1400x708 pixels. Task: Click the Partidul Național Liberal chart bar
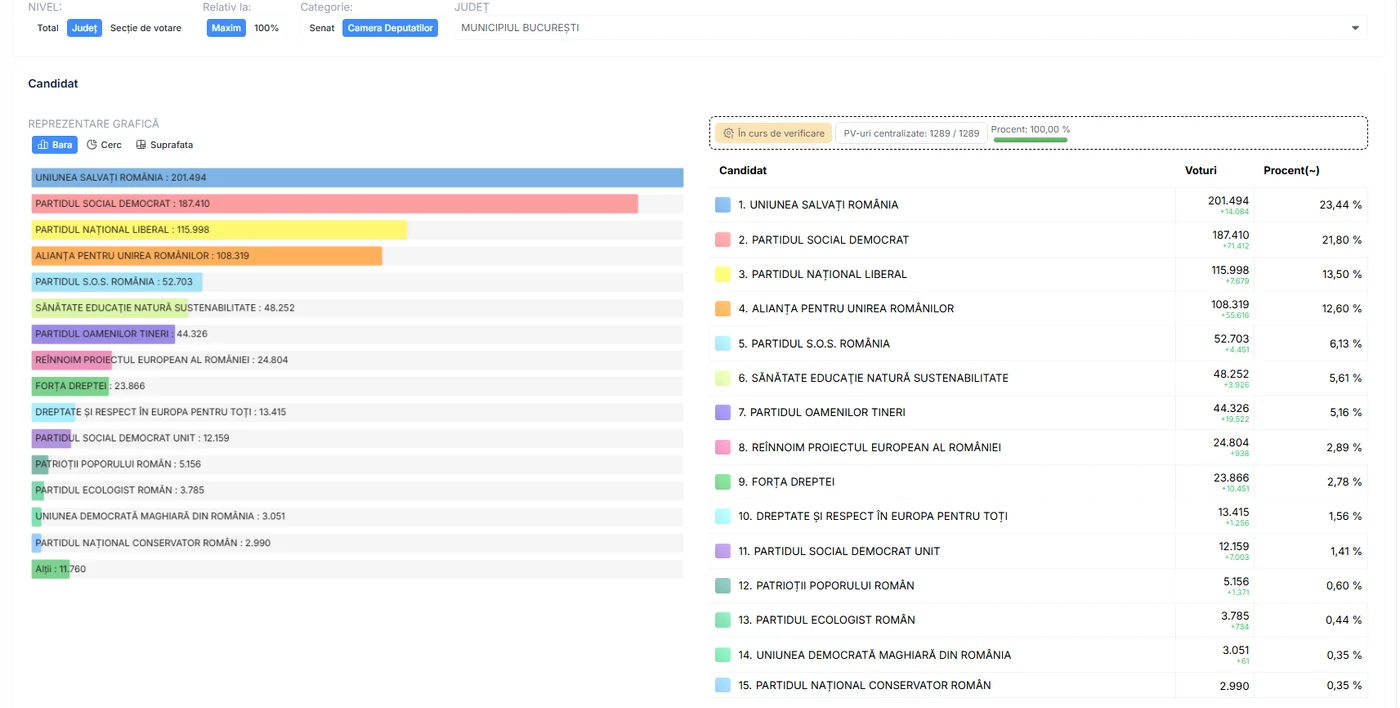219,230
